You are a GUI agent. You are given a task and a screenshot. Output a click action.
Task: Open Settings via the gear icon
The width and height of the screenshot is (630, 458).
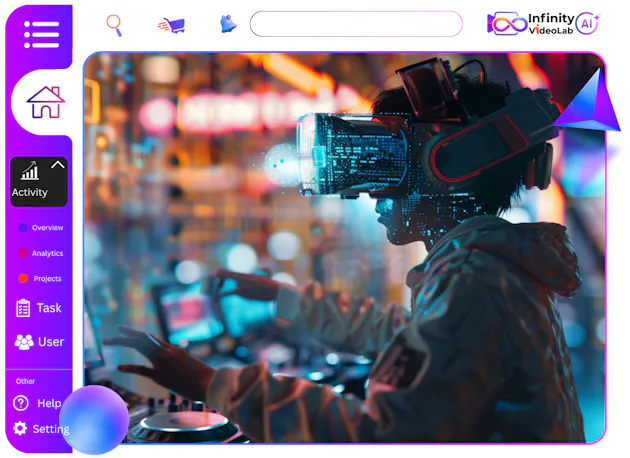[x=20, y=428]
